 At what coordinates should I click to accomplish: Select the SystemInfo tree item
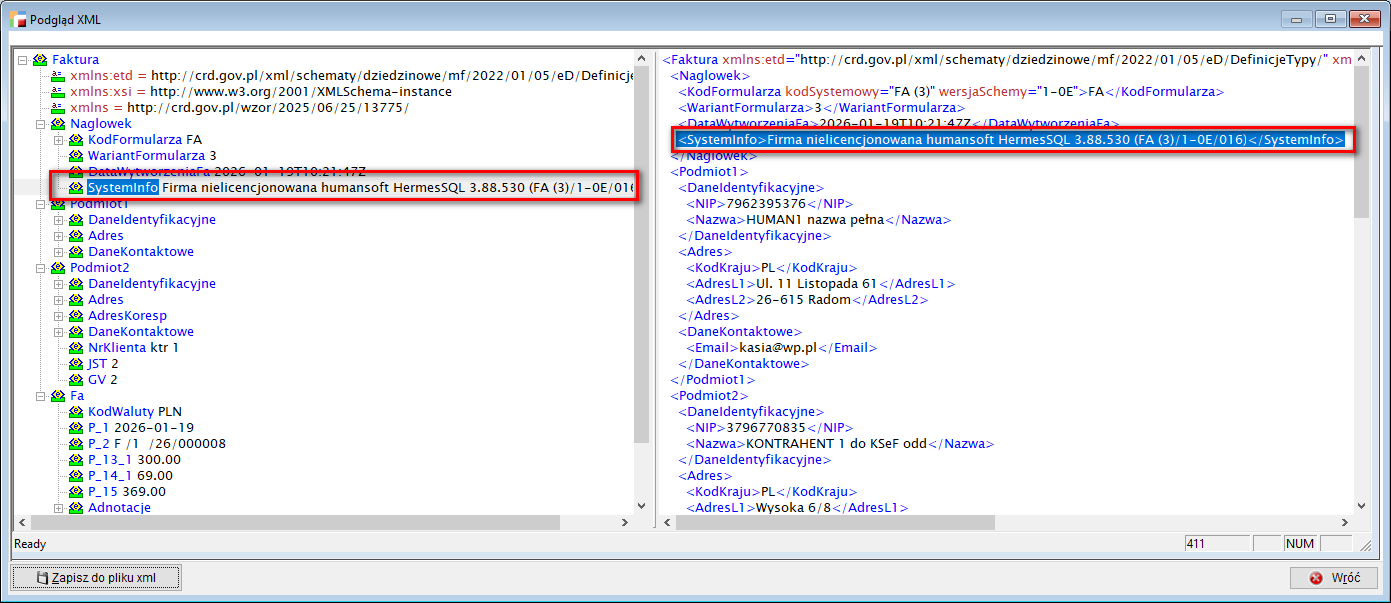122,187
